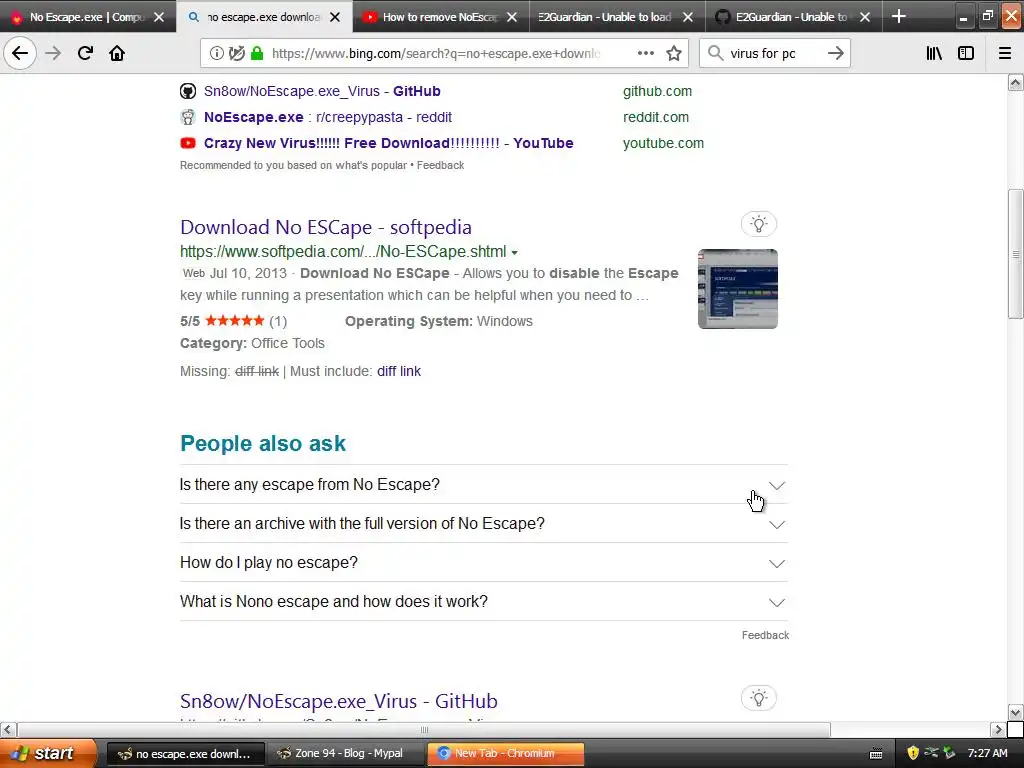Click Feedback under People also ask
This screenshot has height=768, width=1024.
(x=765, y=635)
